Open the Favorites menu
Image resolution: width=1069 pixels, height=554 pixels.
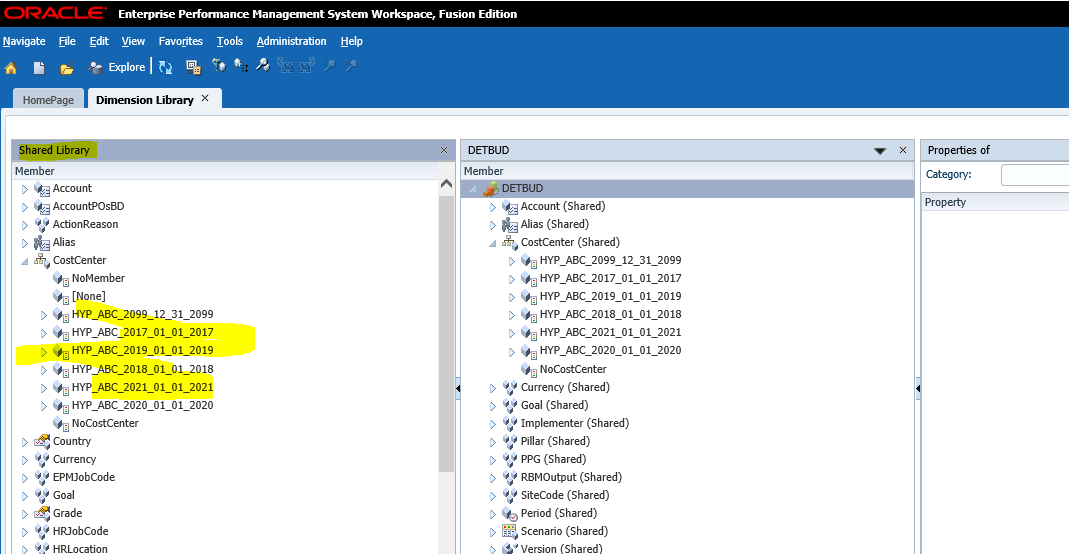tap(181, 41)
